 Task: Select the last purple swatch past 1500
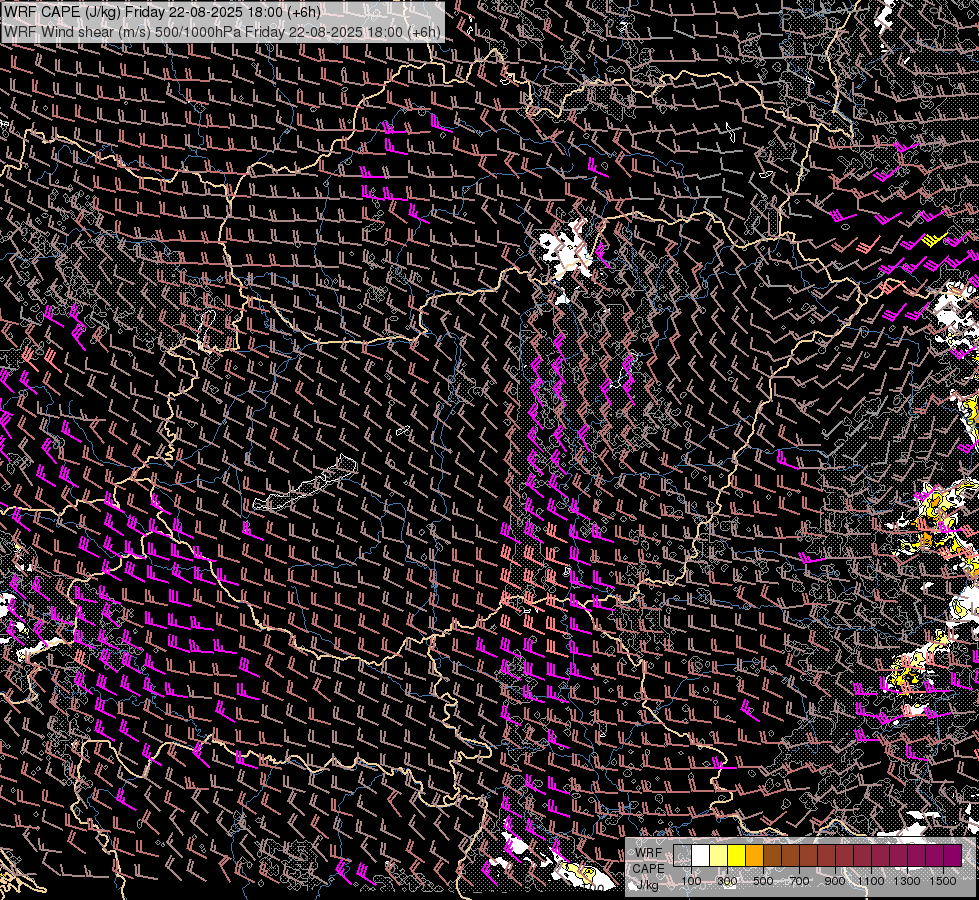point(953,855)
